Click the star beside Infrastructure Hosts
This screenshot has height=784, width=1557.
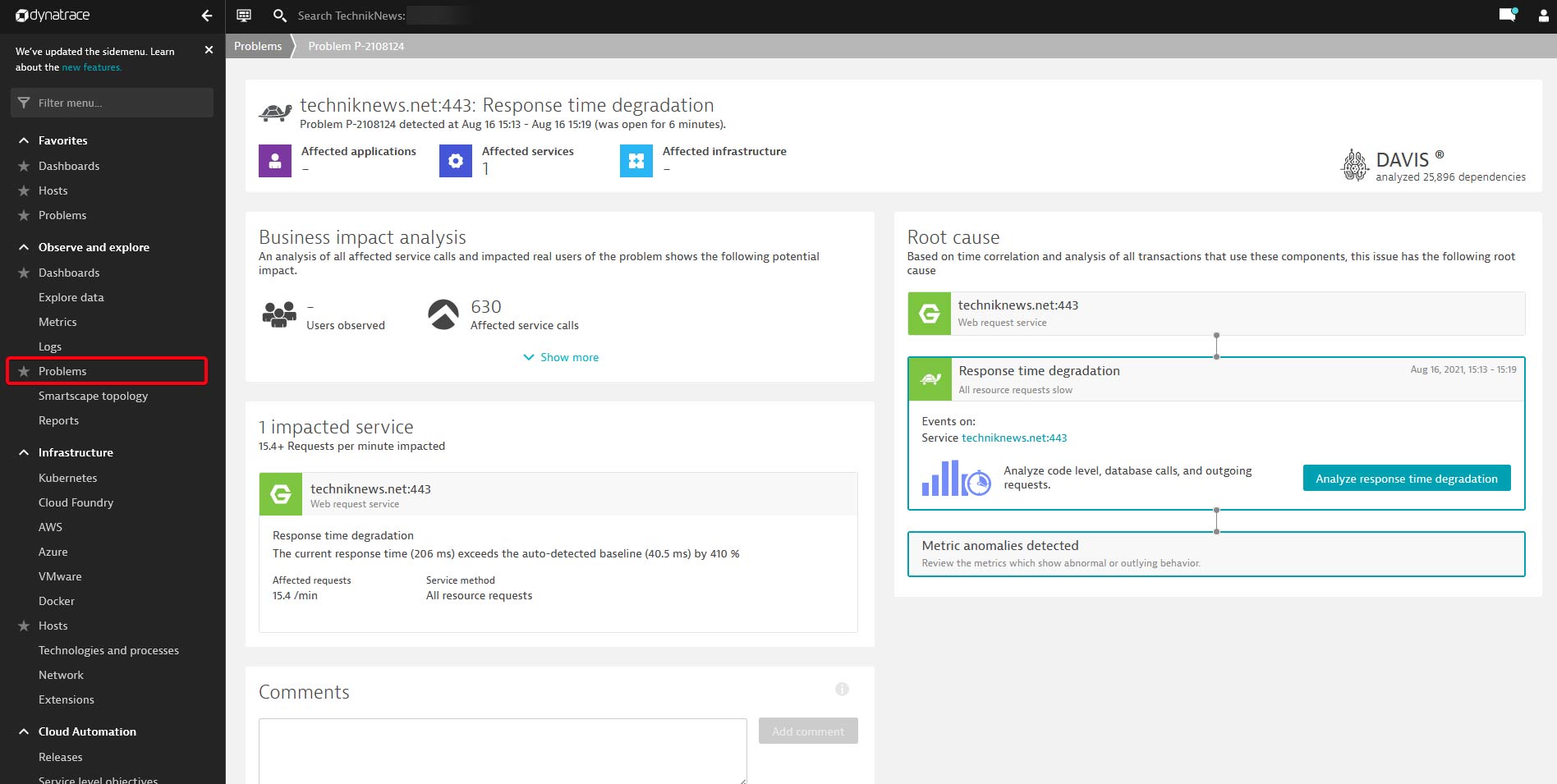(x=24, y=626)
